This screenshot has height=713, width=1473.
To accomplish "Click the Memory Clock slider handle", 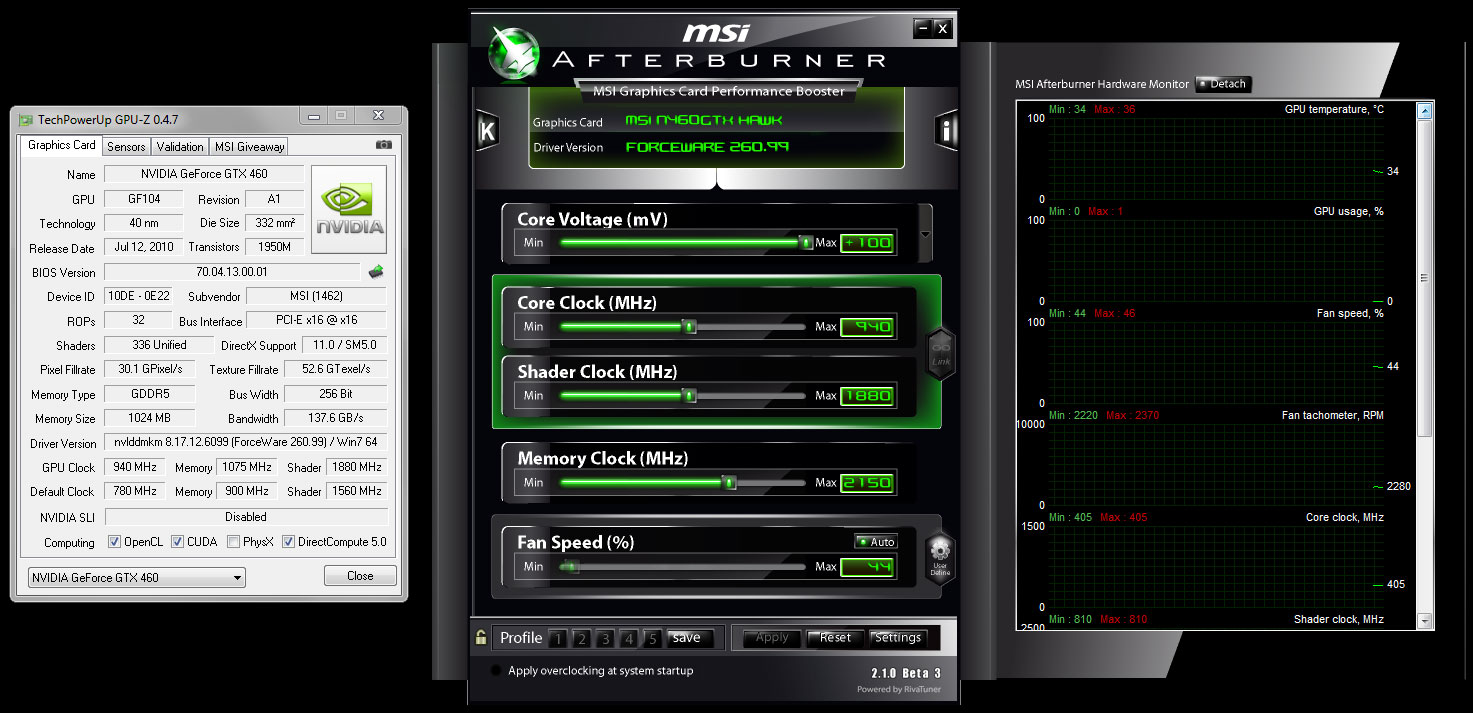I will coord(729,482).
